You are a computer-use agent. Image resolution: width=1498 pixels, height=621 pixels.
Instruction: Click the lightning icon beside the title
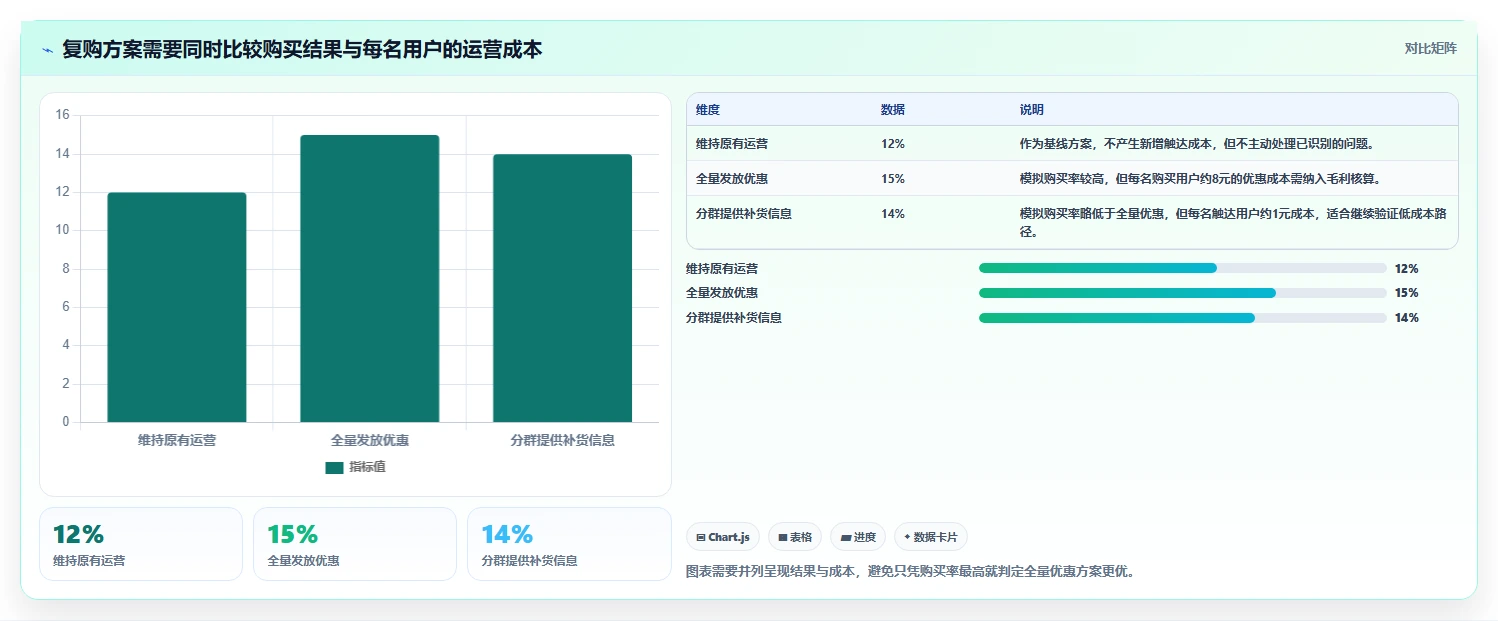[x=47, y=50]
